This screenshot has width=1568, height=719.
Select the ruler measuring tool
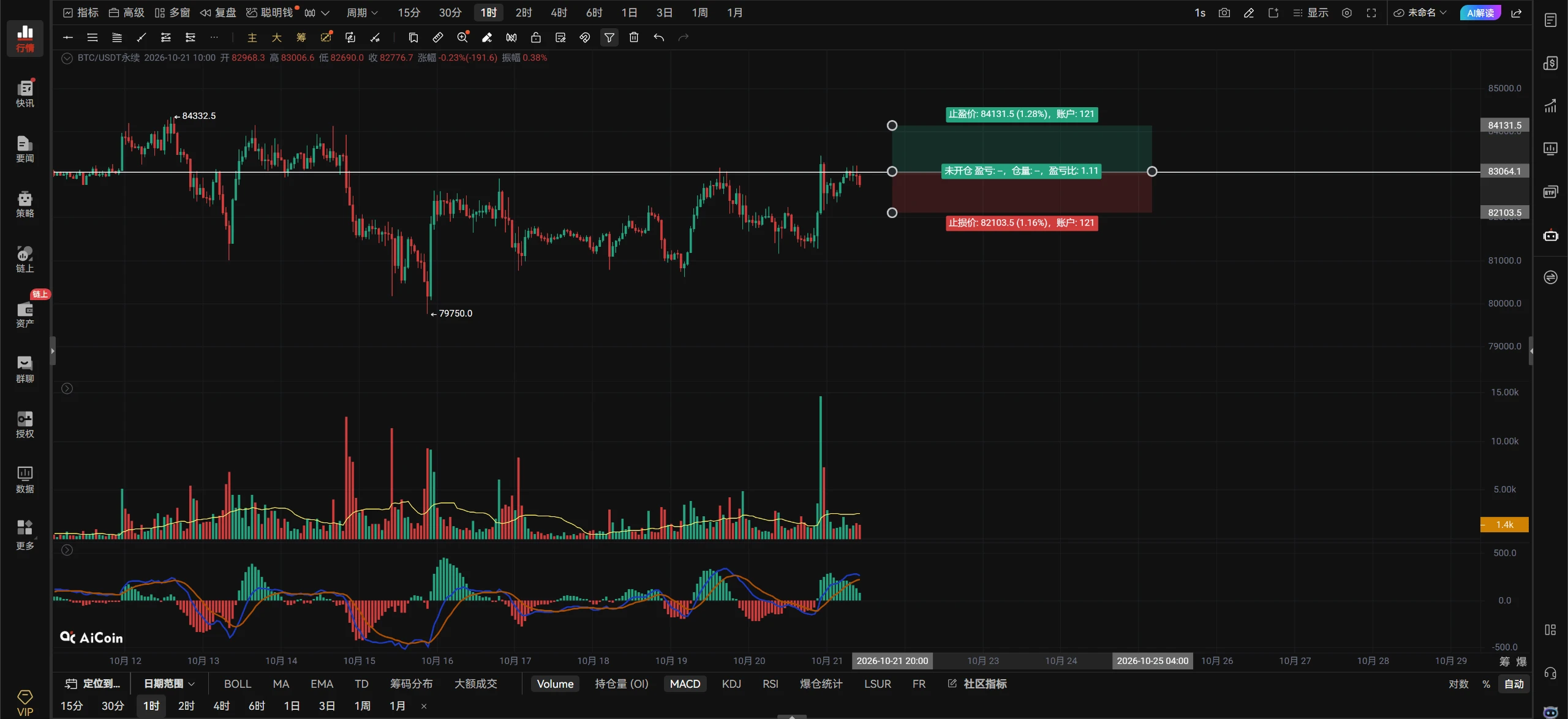click(x=437, y=37)
